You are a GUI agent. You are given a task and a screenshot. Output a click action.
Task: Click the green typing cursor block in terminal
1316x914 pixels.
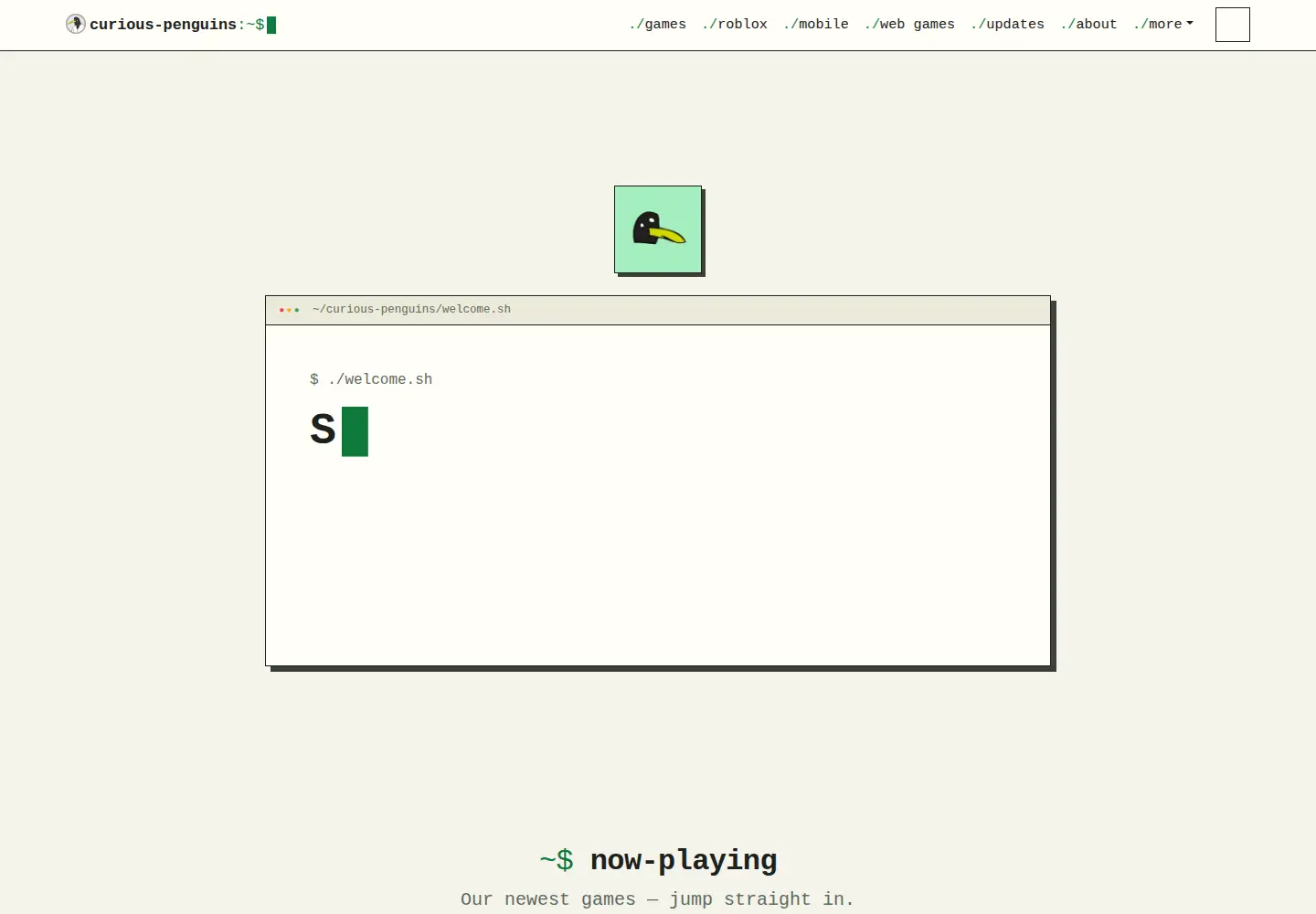click(355, 431)
